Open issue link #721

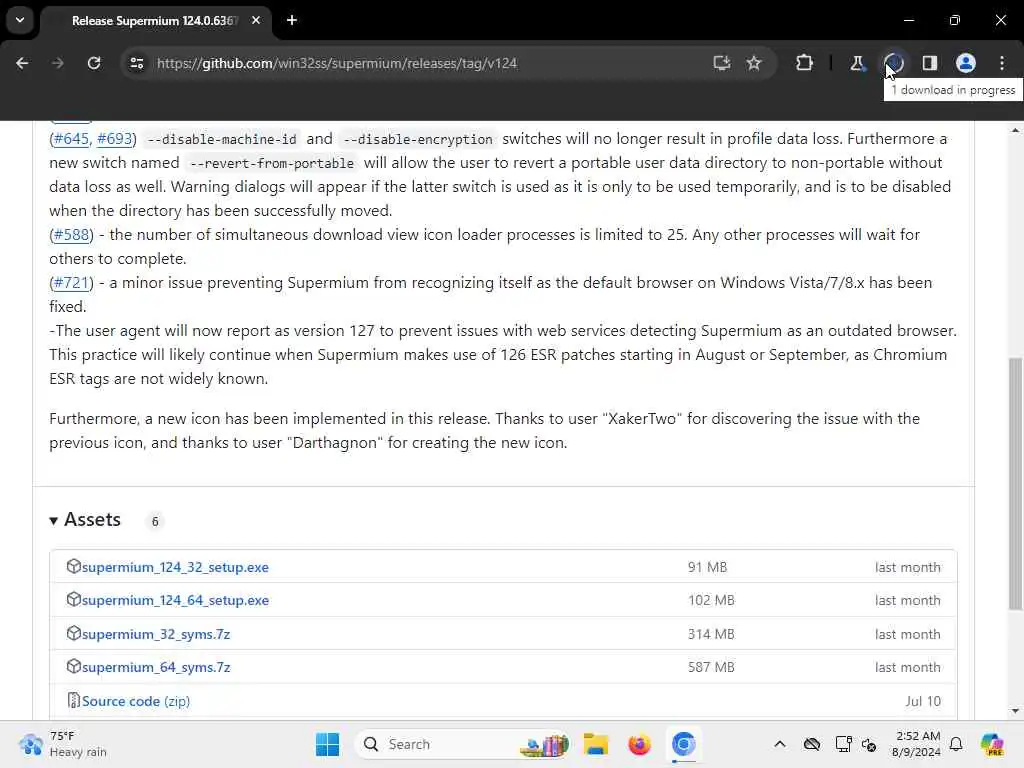(x=71, y=283)
